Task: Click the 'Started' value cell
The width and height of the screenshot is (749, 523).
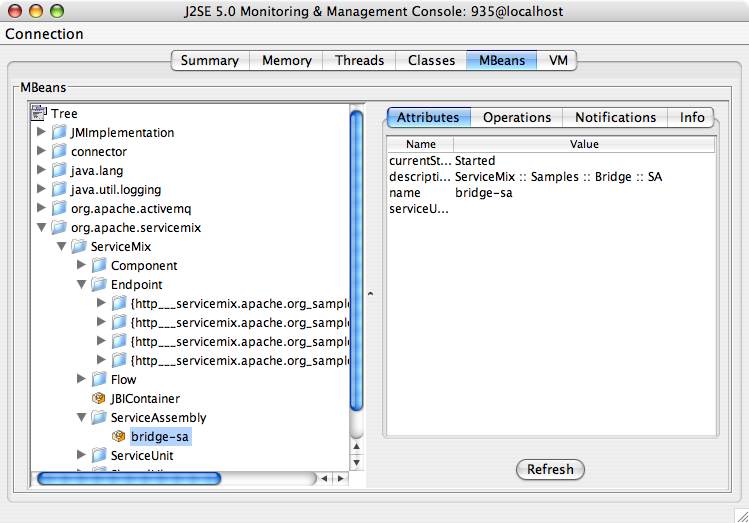Action: (475, 160)
